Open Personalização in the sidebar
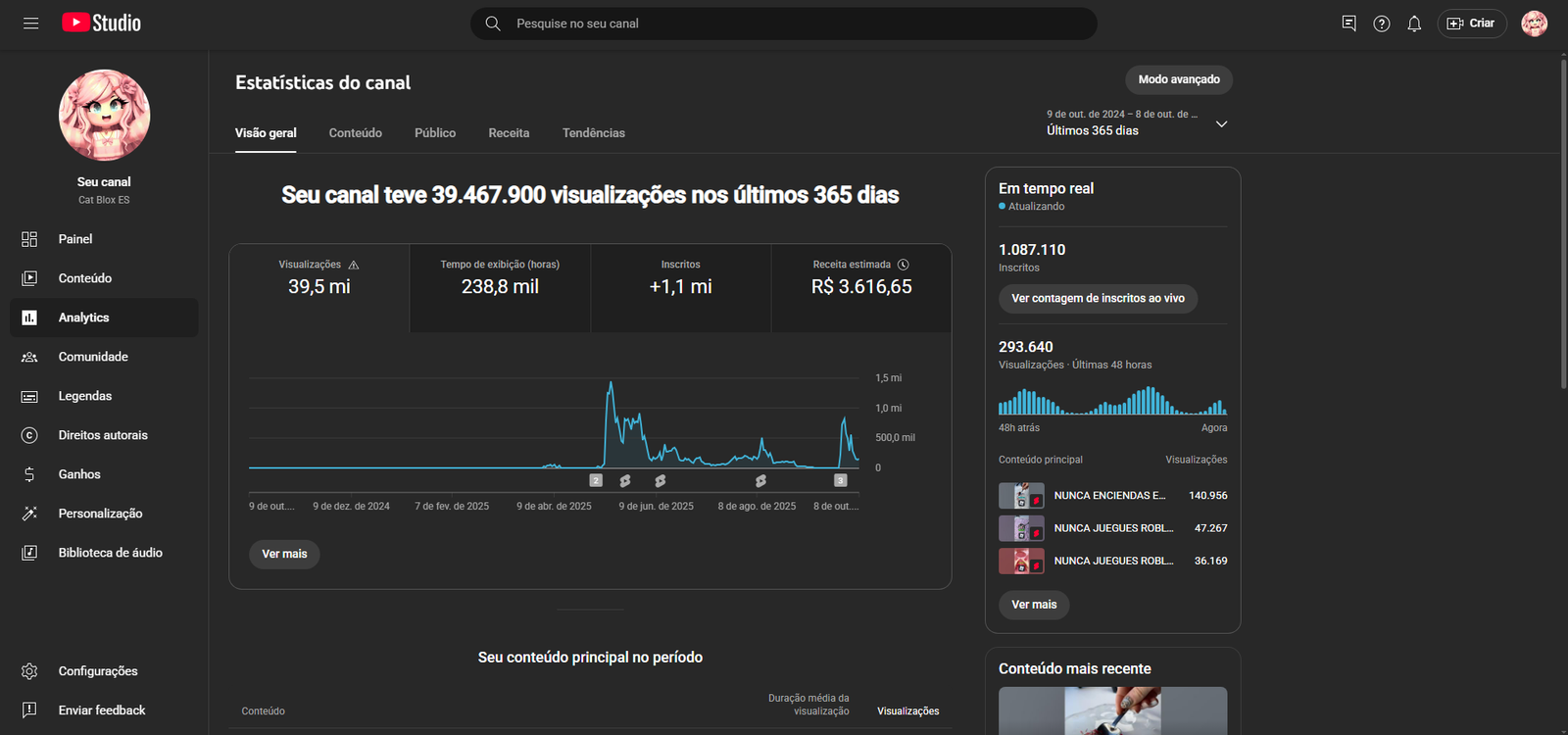This screenshot has height=735, width=1568. pyautogui.click(x=104, y=514)
